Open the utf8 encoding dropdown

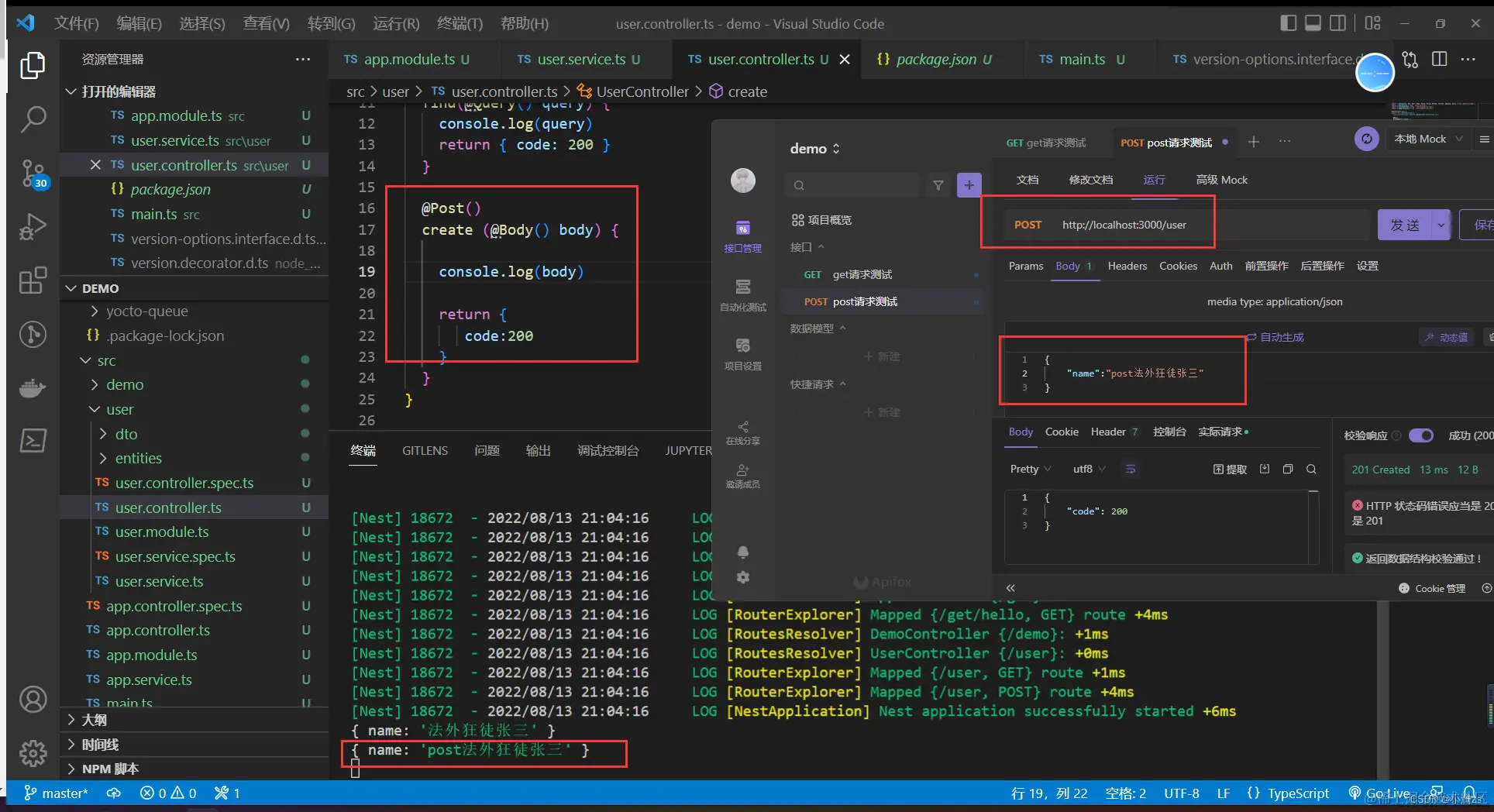click(x=1089, y=469)
